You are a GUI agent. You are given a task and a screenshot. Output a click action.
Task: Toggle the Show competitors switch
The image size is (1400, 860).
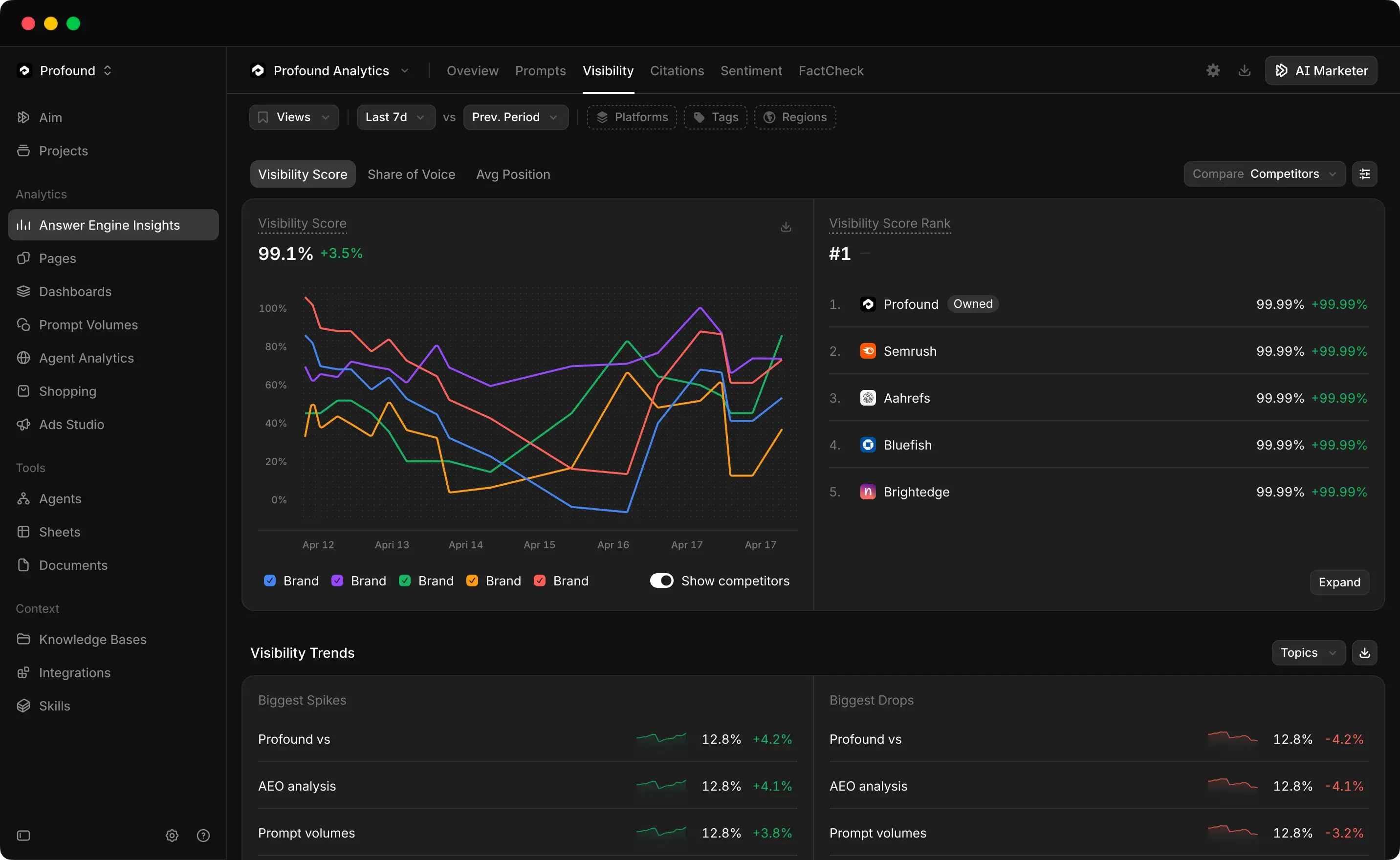(661, 580)
